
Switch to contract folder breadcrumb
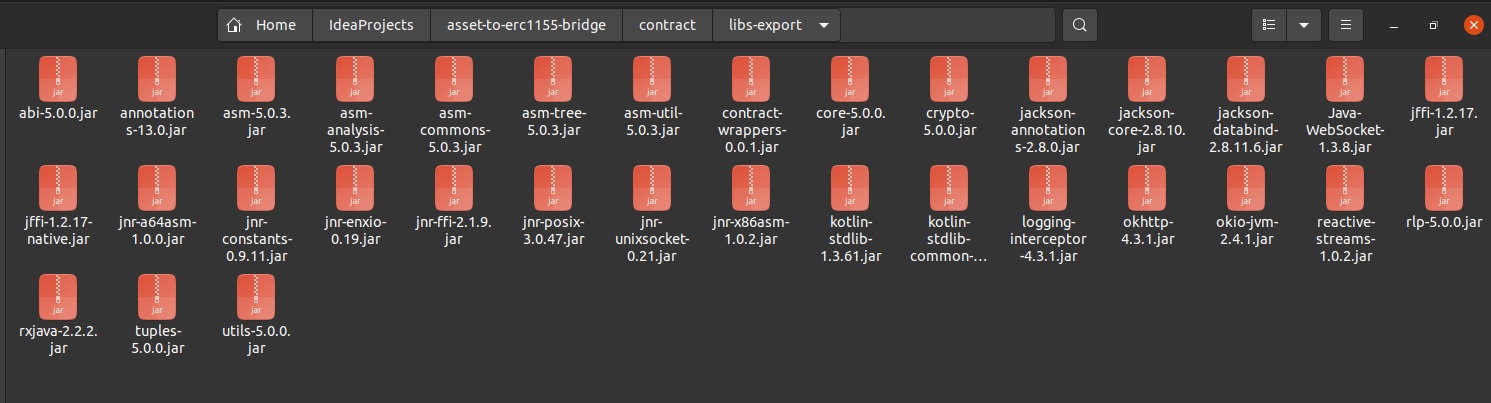tap(667, 25)
